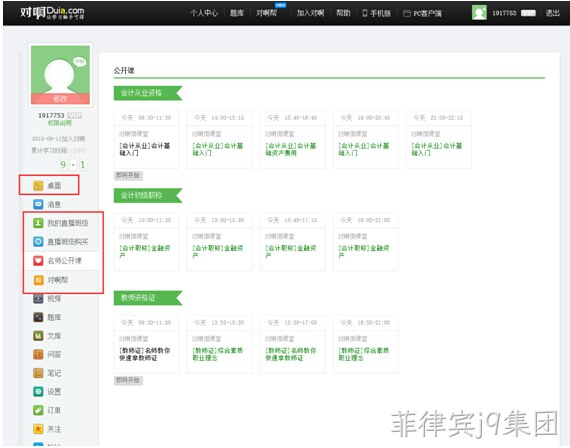Open PC客户端 download in top bar
The height and width of the screenshot is (448, 570).
(x=422, y=13)
